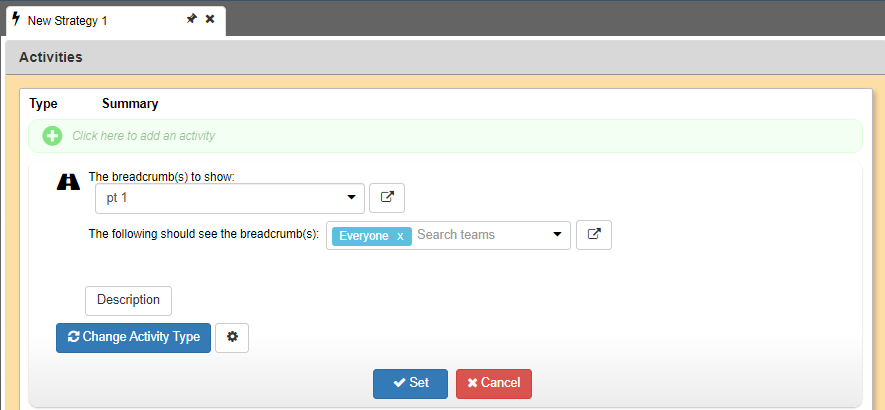Remove the Everyone team tag
This screenshot has height=410, width=885.
coord(400,237)
